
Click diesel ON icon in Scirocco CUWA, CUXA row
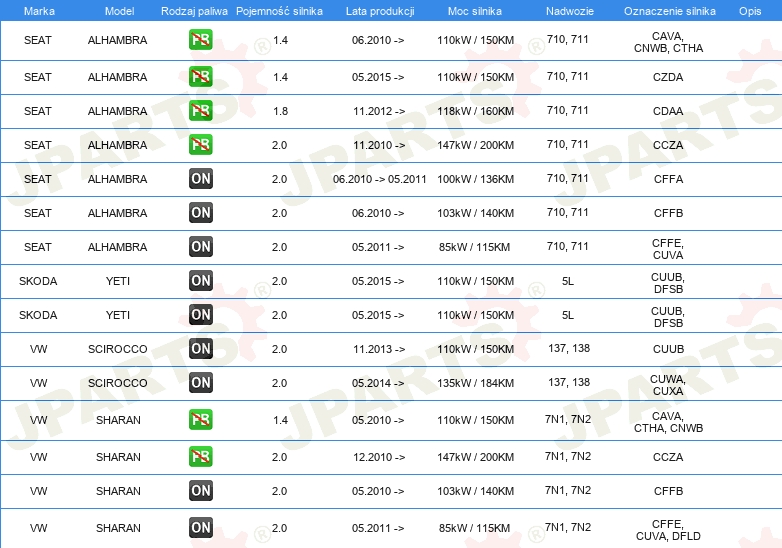(200, 382)
